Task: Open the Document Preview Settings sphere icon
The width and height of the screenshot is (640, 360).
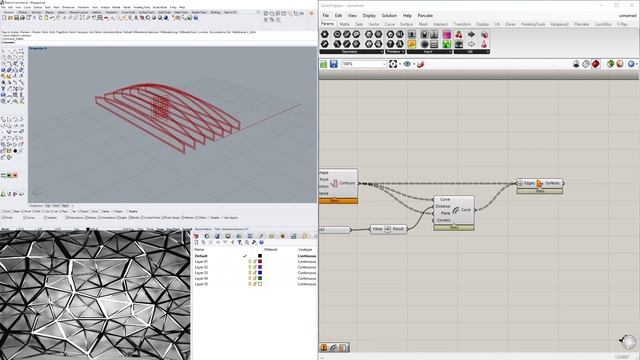Action: click(x=620, y=64)
